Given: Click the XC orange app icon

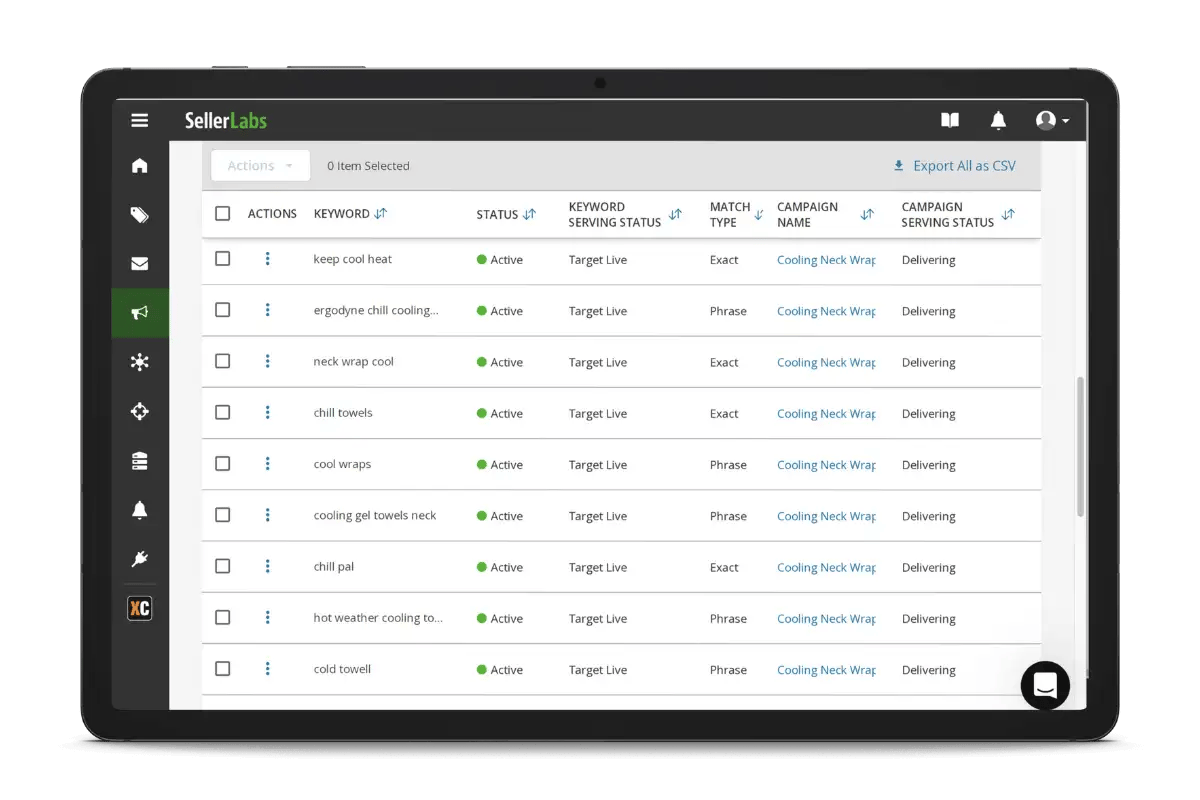Looking at the screenshot, I should pos(140,608).
